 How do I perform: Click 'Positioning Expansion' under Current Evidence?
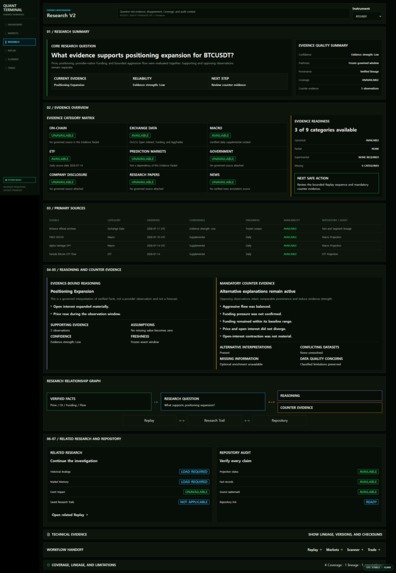click(69, 85)
